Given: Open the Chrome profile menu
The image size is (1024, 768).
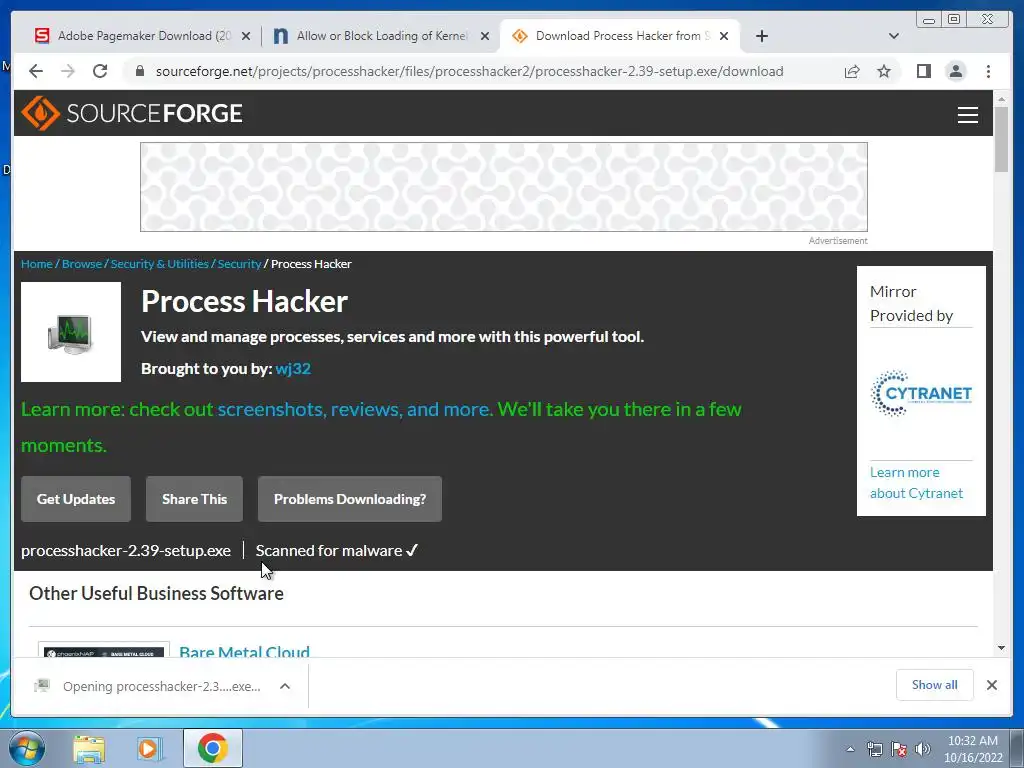Looking at the screenshot, I should pos(955,71).
